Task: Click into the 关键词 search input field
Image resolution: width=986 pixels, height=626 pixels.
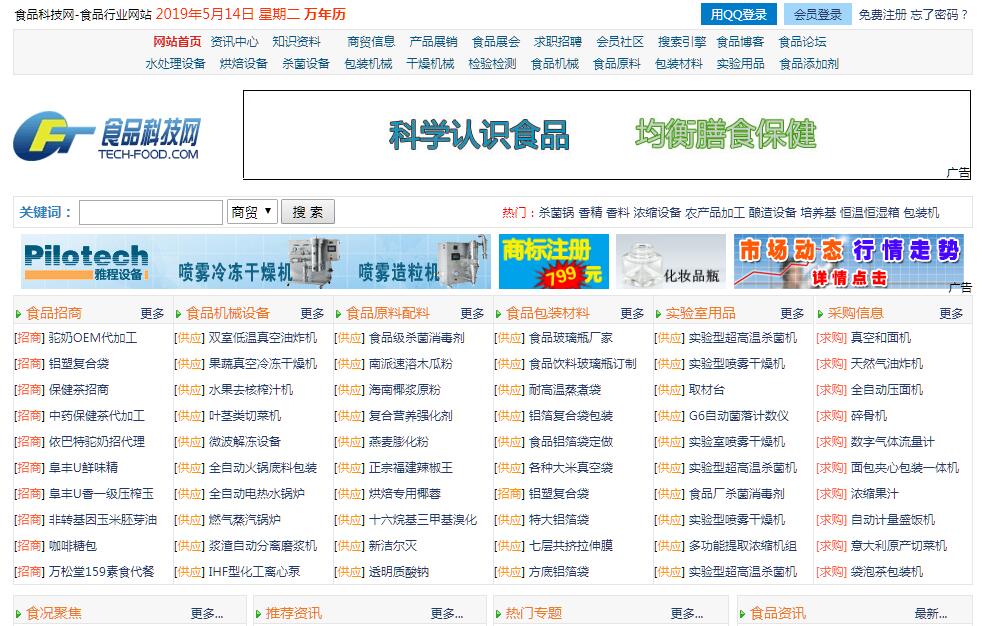Action: point(150,212)
